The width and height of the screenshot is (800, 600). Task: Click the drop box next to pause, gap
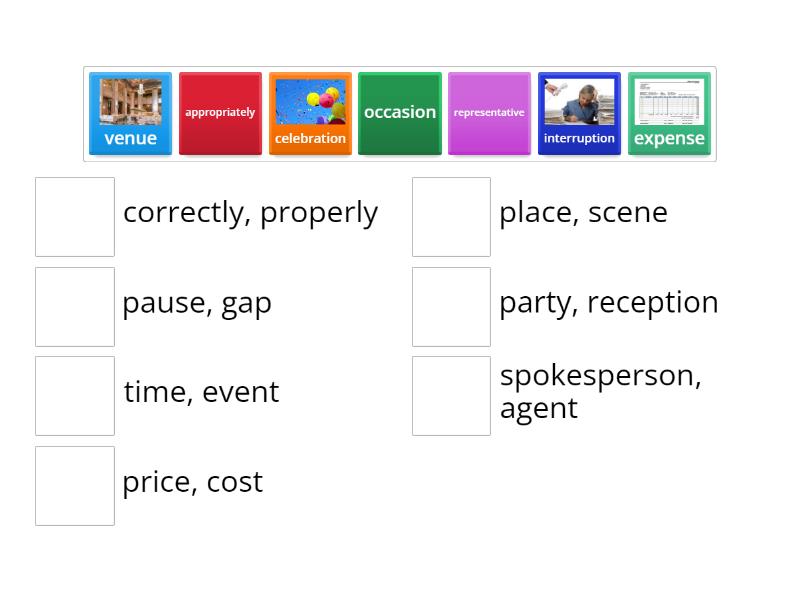[75, 307]
